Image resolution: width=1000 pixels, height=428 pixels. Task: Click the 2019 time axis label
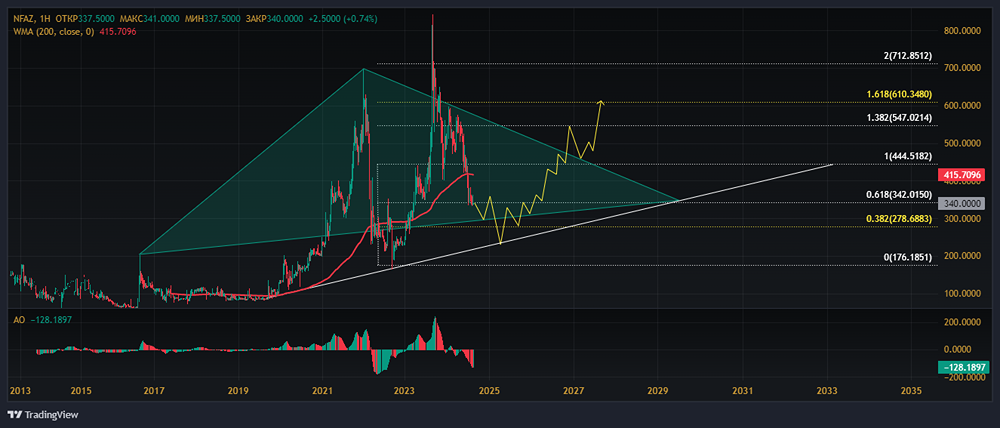click(x=238, y=390)
